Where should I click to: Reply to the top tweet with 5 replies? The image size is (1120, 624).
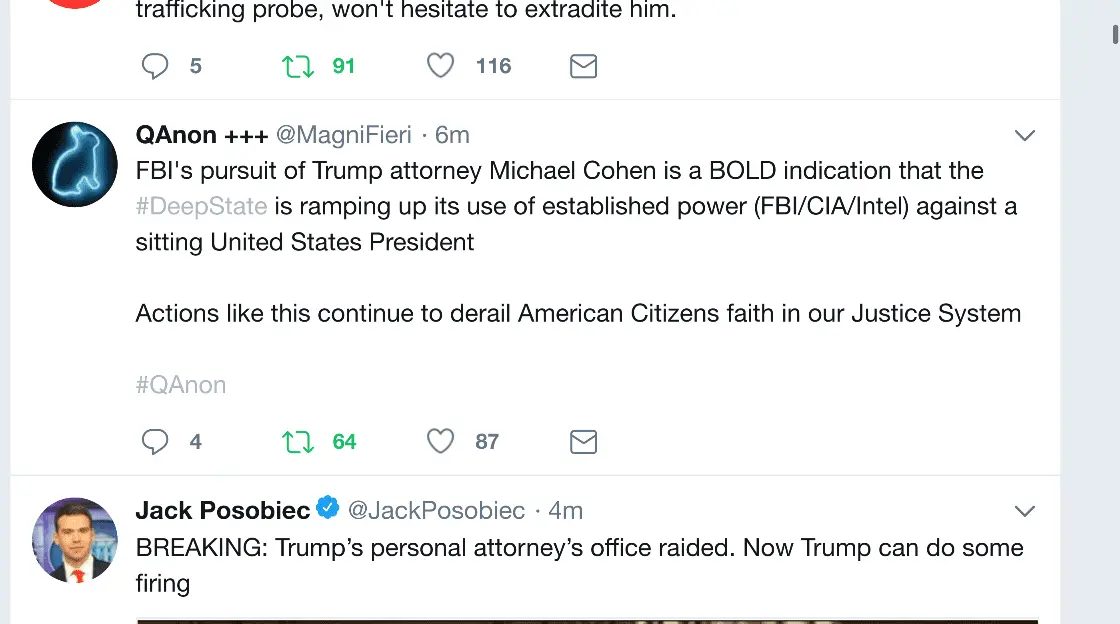pyautogui.click(x=155, y=66)
